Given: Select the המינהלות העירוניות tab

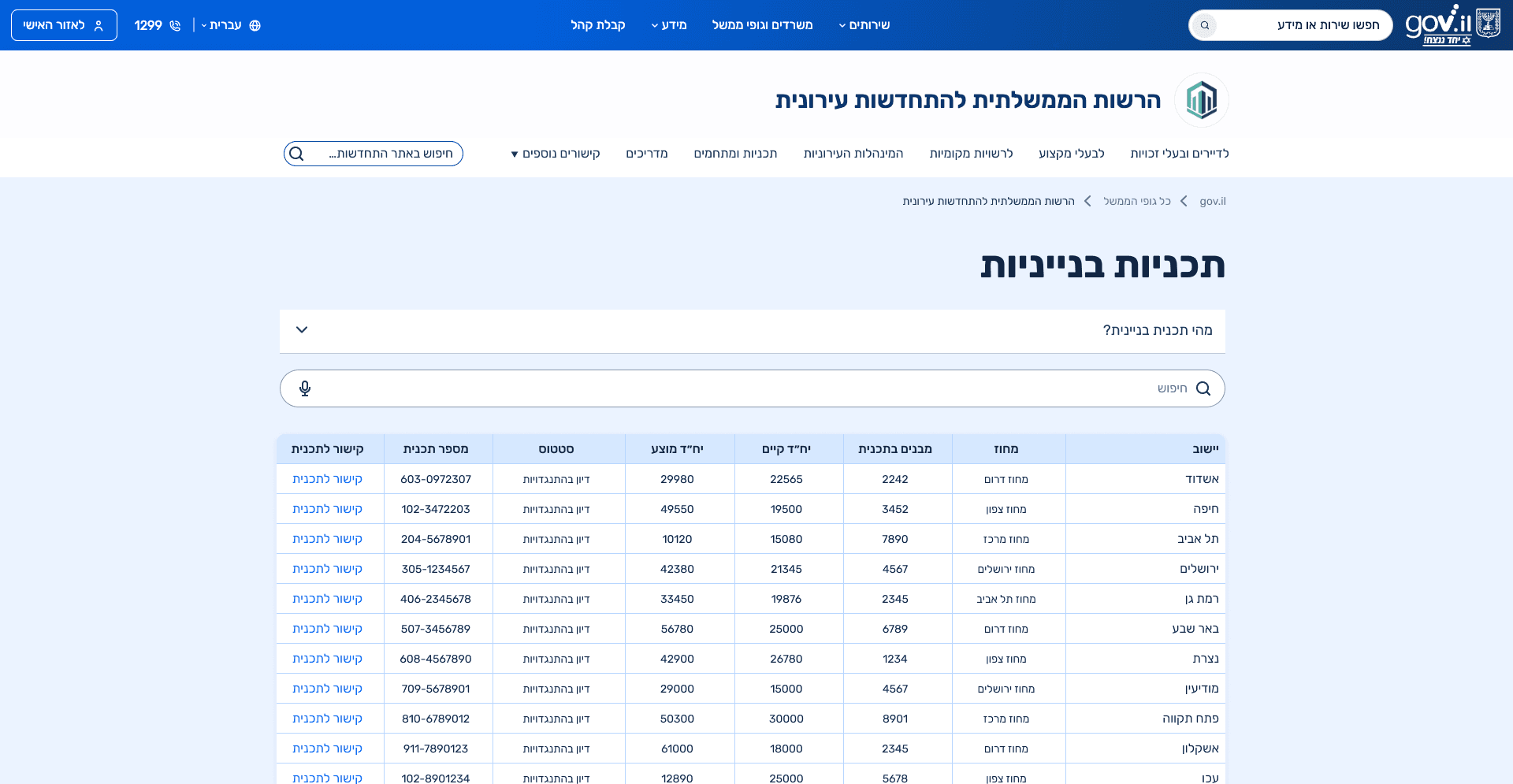Looking at the screenshot, I should click(853, 154).
